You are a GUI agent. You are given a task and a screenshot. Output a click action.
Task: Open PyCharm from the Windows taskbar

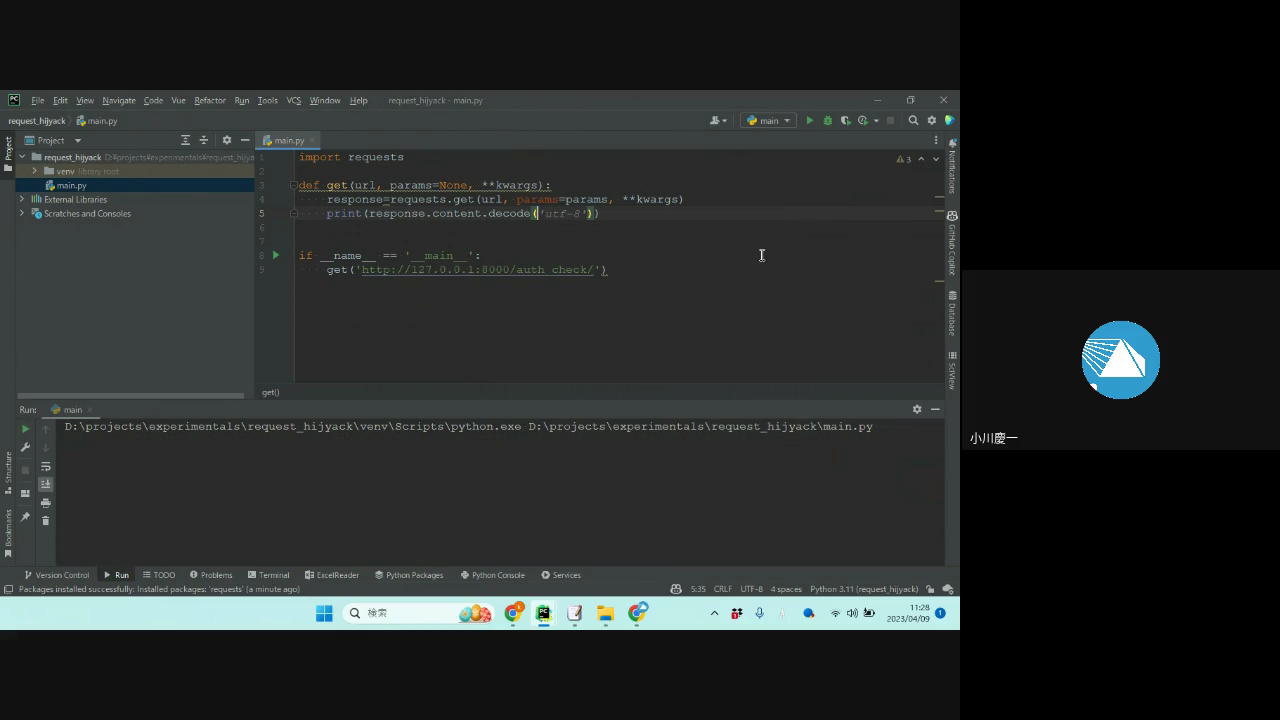point(543,613)
